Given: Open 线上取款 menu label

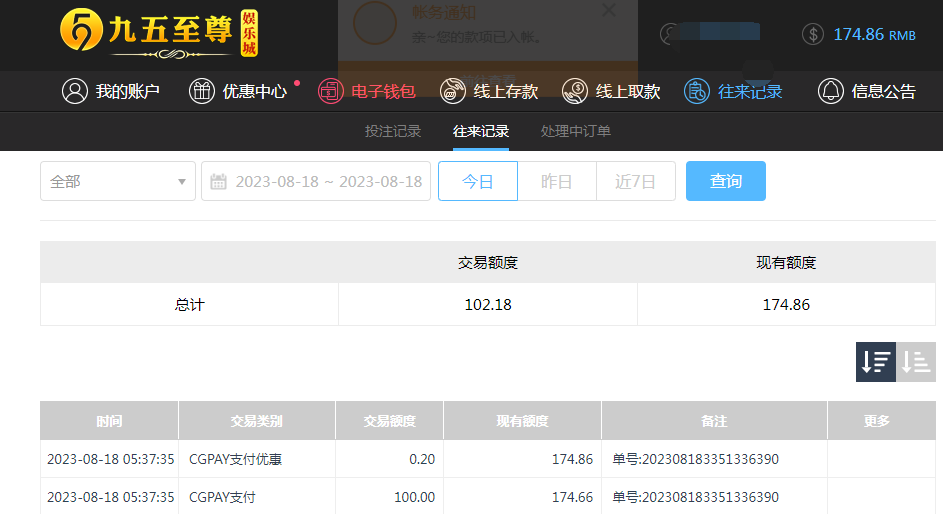Looking at the screenshot, I should (x=628, y=91).
